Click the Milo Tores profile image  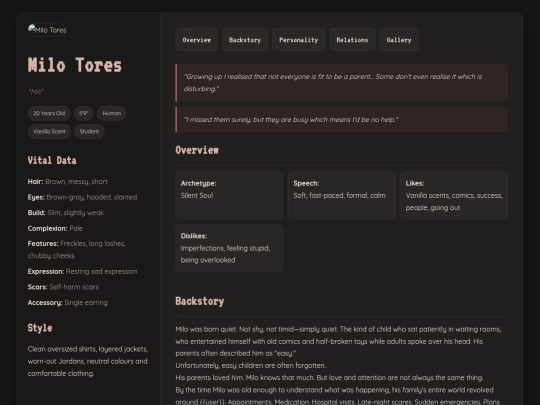tap(47, 30)
